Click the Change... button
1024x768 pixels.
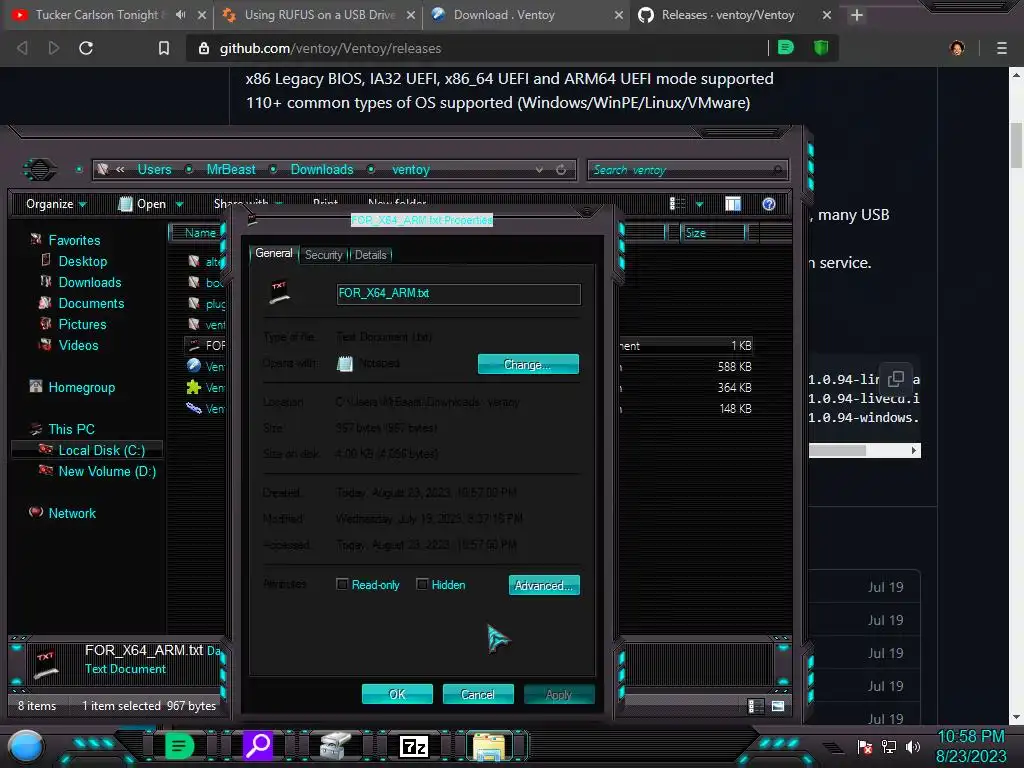[528, 364]
